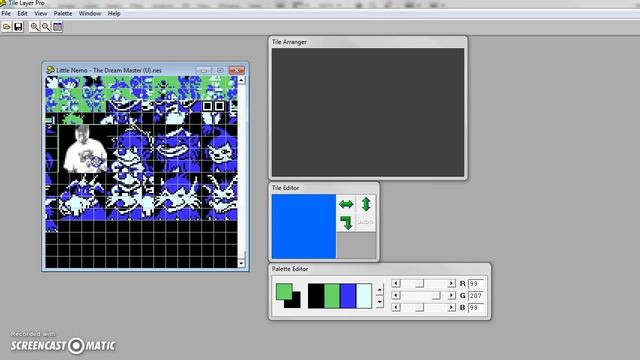Viewport: 640px width, 360px height.
Task: Click the Tile Editor title bar
Action: pos(324,188)
